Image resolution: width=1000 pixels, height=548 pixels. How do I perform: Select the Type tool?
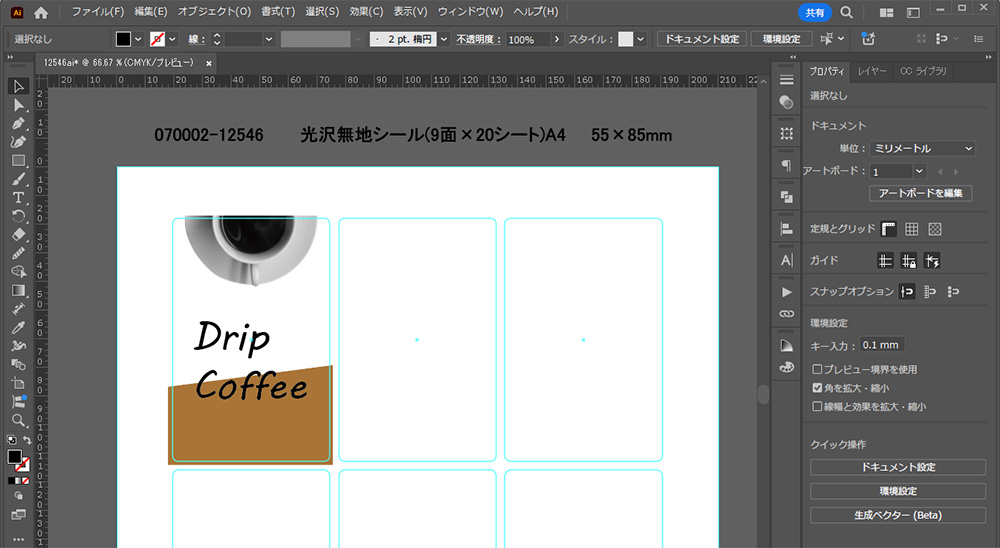click(18, 197)
